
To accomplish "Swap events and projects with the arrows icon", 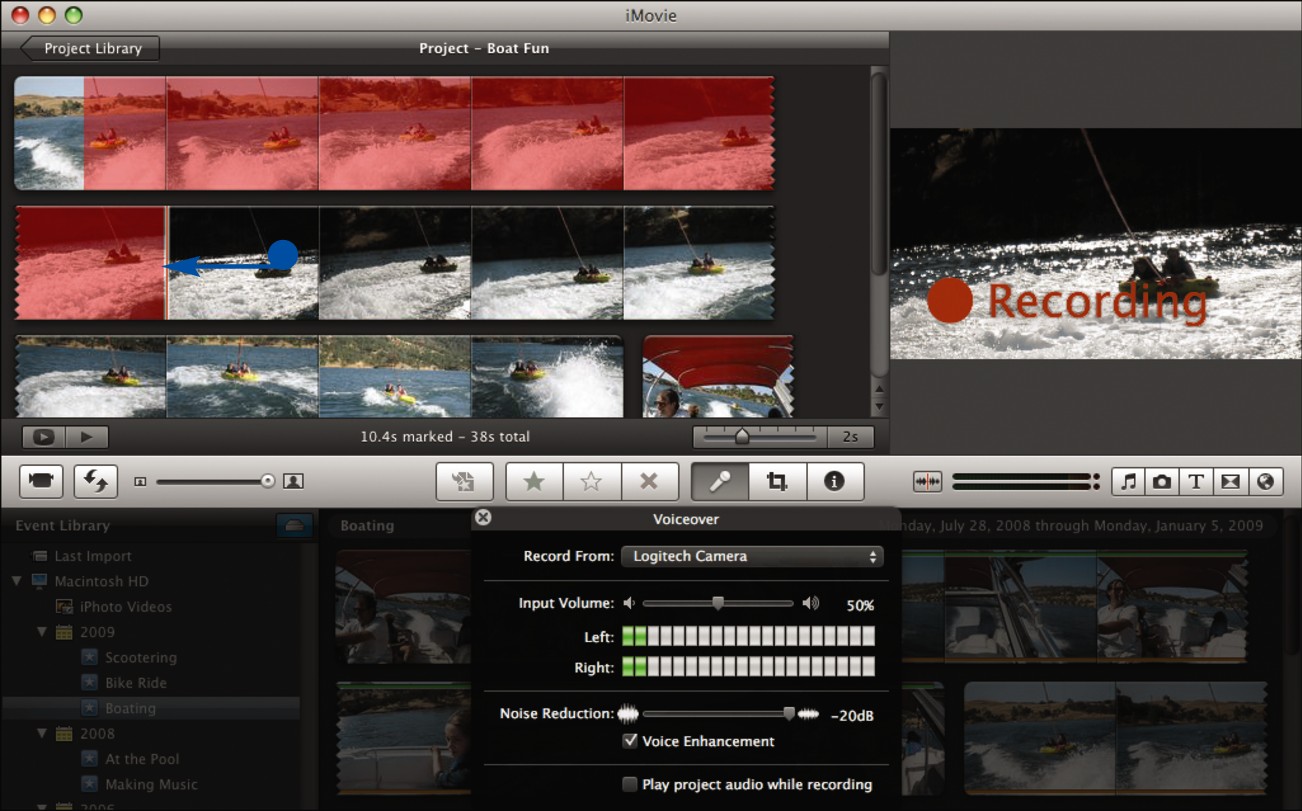I will (x=95, y=481).
